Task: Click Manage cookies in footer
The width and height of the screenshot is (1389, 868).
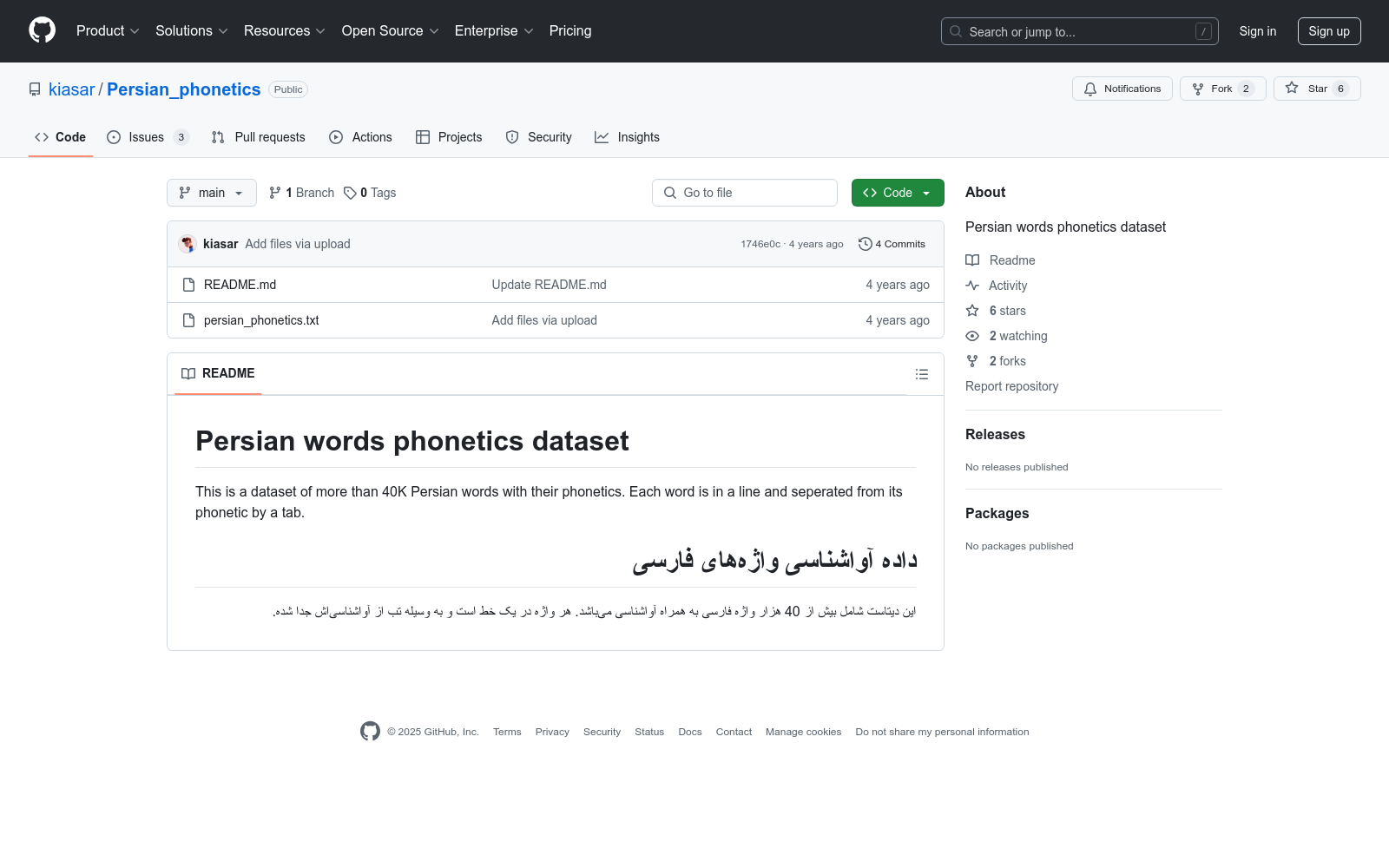Action: coord(804,732)
